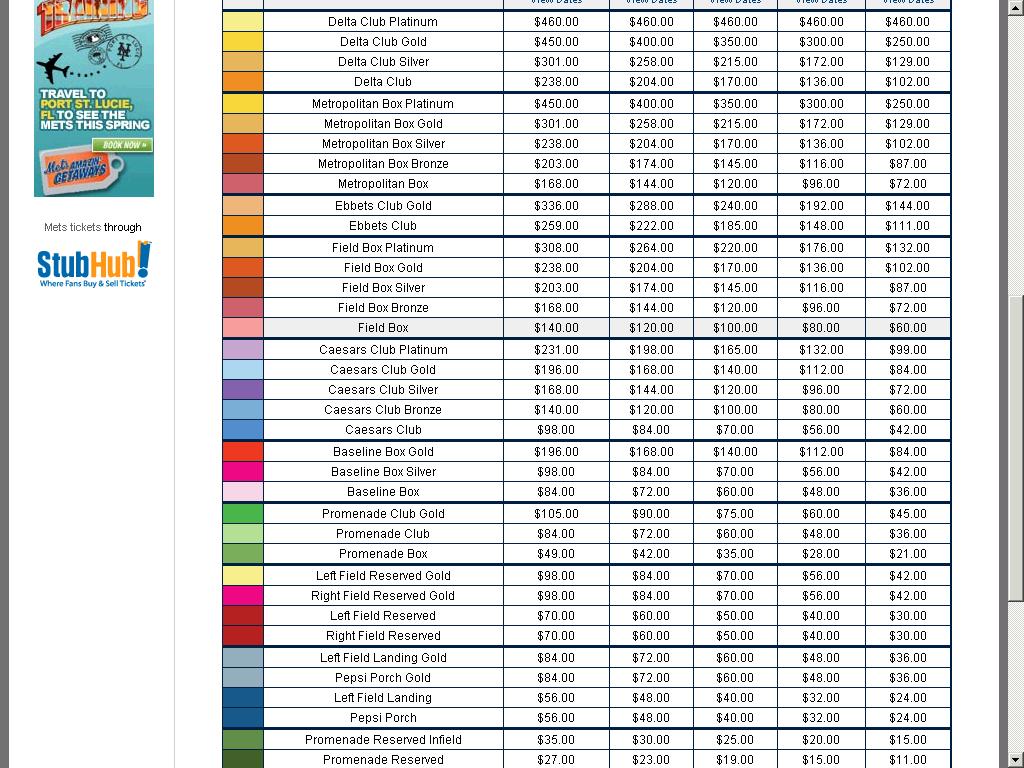Click the $336.00 price cell
1024x768 pixels.
click(x=556, y=206)
